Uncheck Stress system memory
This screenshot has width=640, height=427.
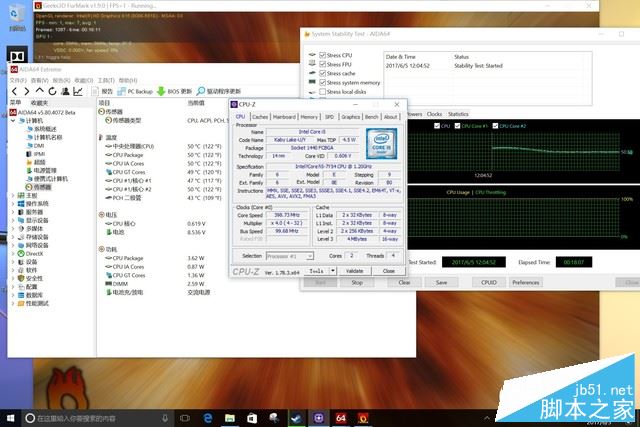click(x=322, y=82)
